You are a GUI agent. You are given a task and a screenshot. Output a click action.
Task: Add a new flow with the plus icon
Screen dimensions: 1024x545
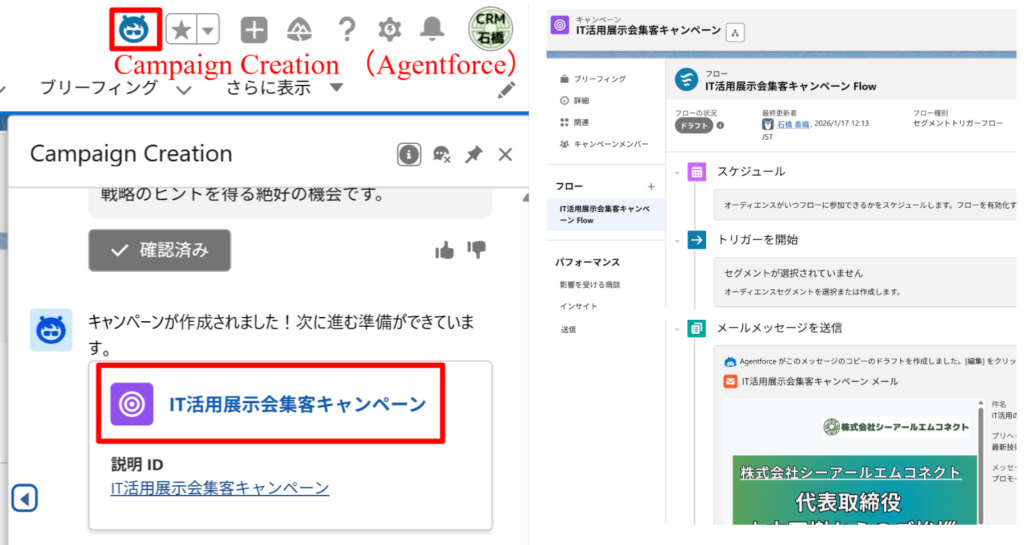point(651,187)
